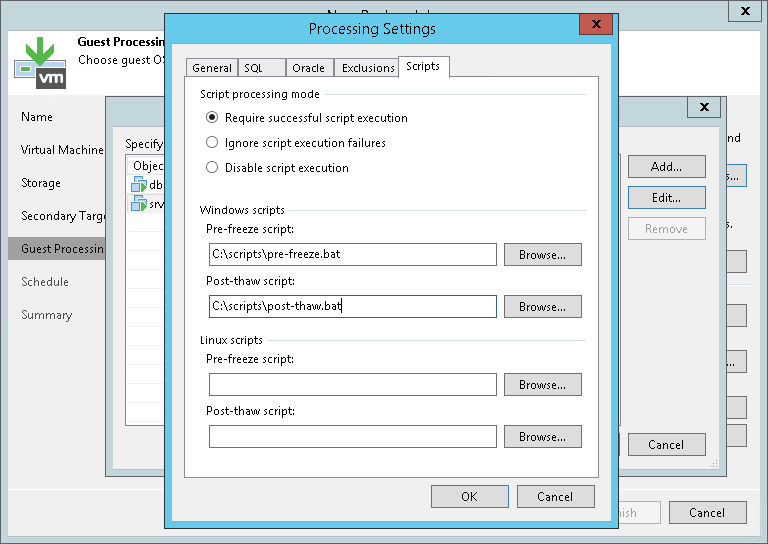Screen dimensions: 768x544
Task: Browse for Windows post-thaw script
Action: 542,307
